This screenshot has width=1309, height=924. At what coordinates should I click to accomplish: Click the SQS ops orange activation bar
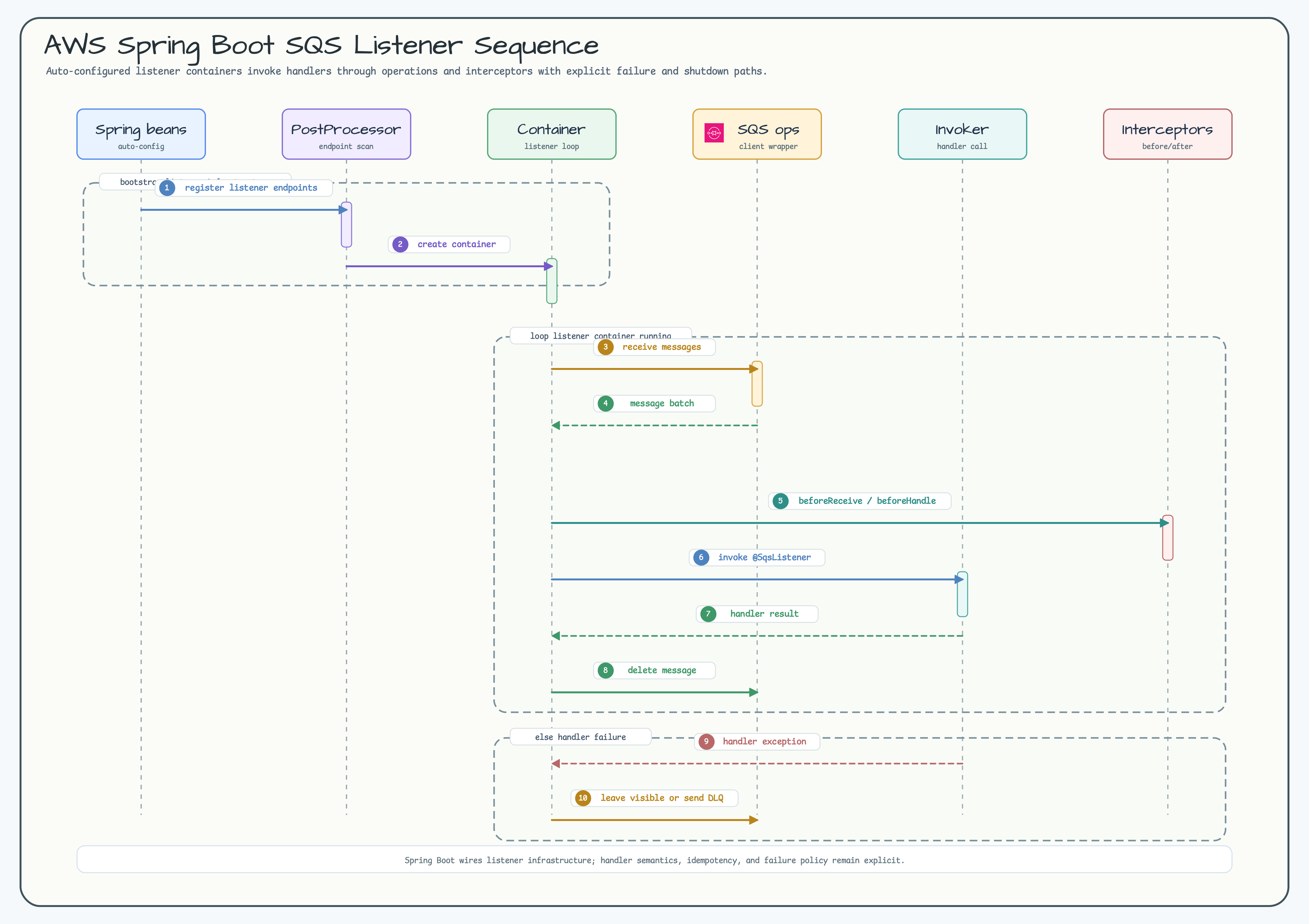(x=757, y=384)
